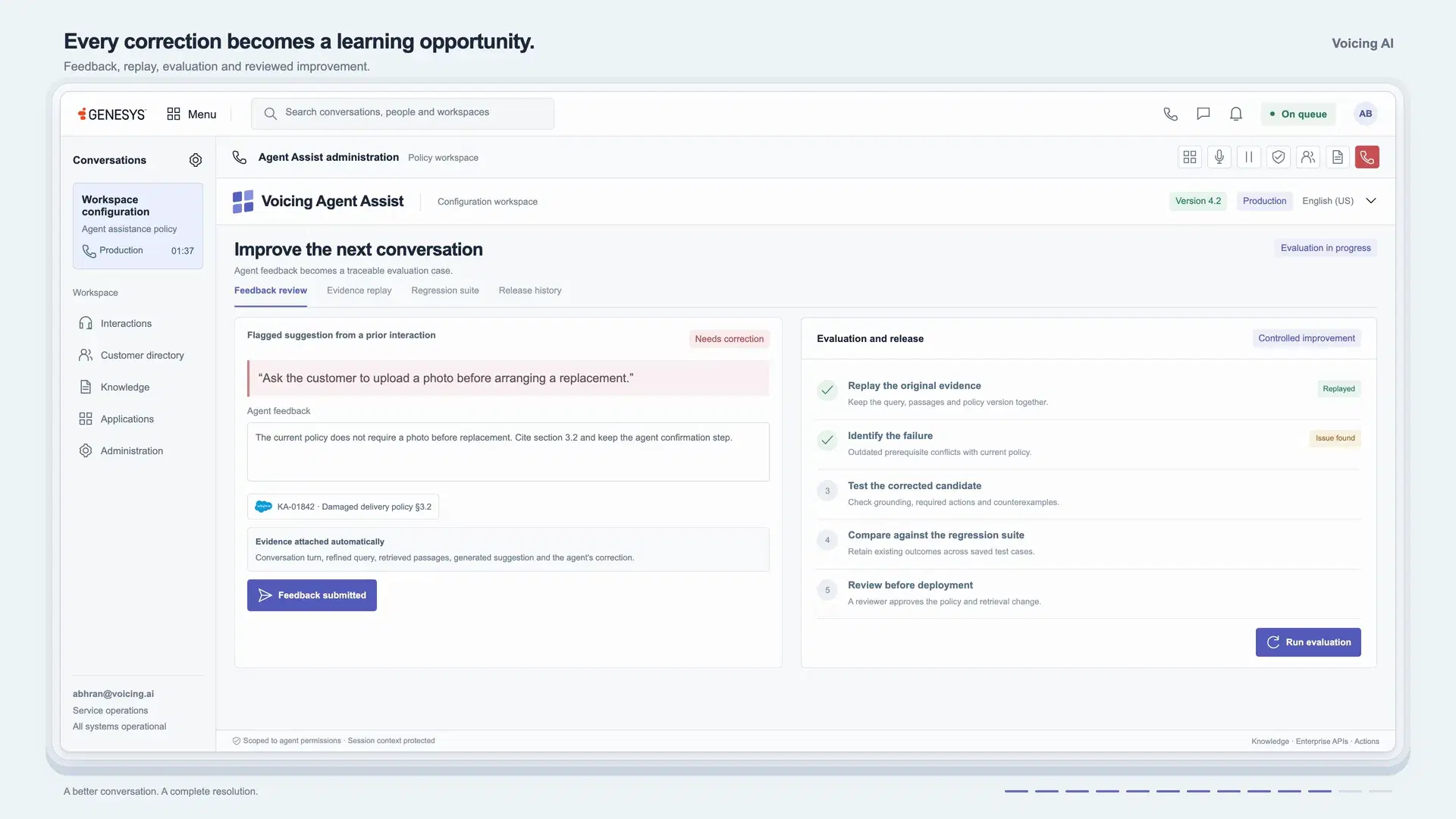
Task: Open the notifications bell
Action: [x=1236, y=114]
